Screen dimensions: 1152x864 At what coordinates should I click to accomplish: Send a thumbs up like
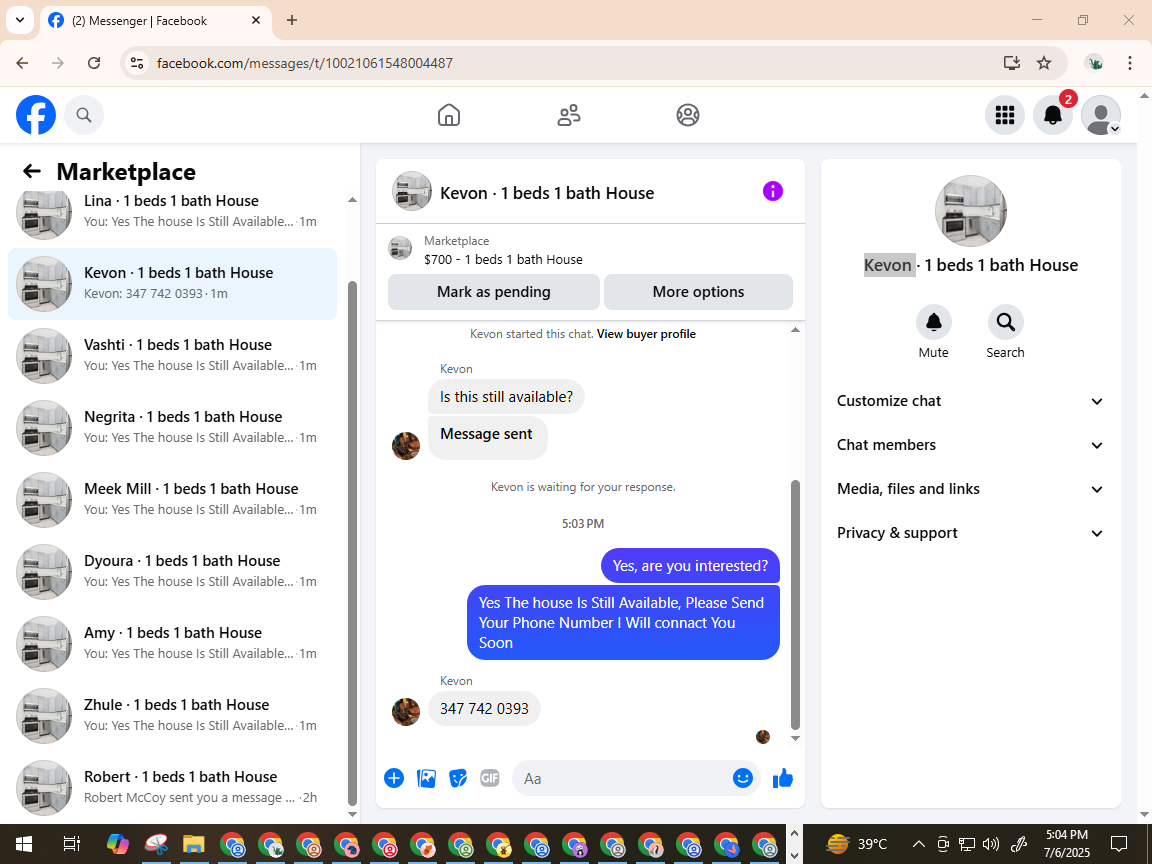[x=783, y=778]
